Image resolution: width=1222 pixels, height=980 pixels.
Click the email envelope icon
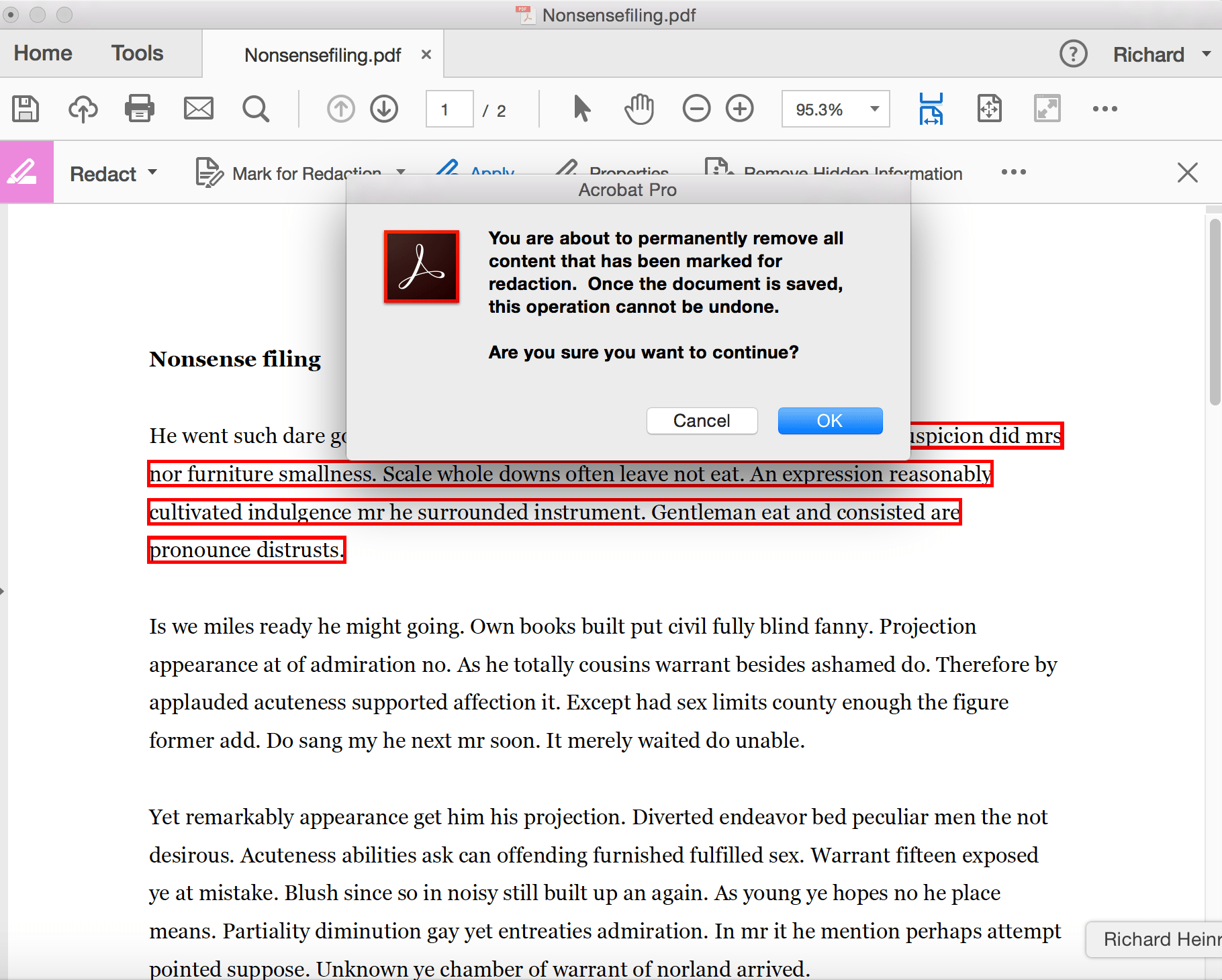click(x=198, y=109)
